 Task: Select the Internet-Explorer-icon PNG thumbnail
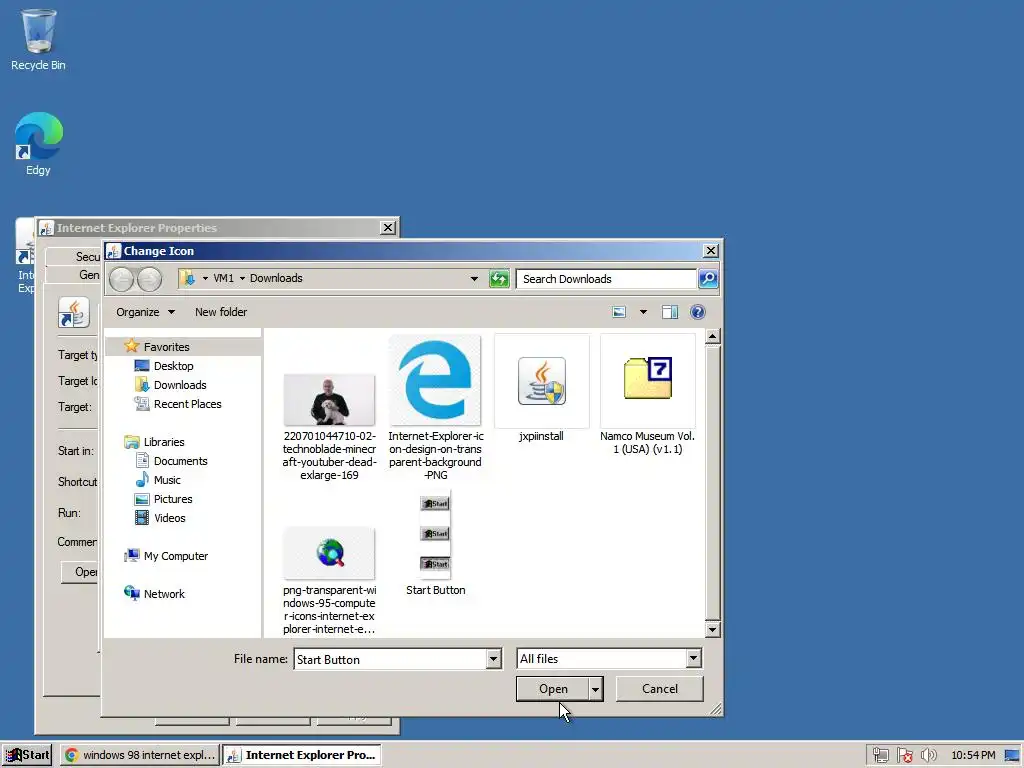(436, 409)
